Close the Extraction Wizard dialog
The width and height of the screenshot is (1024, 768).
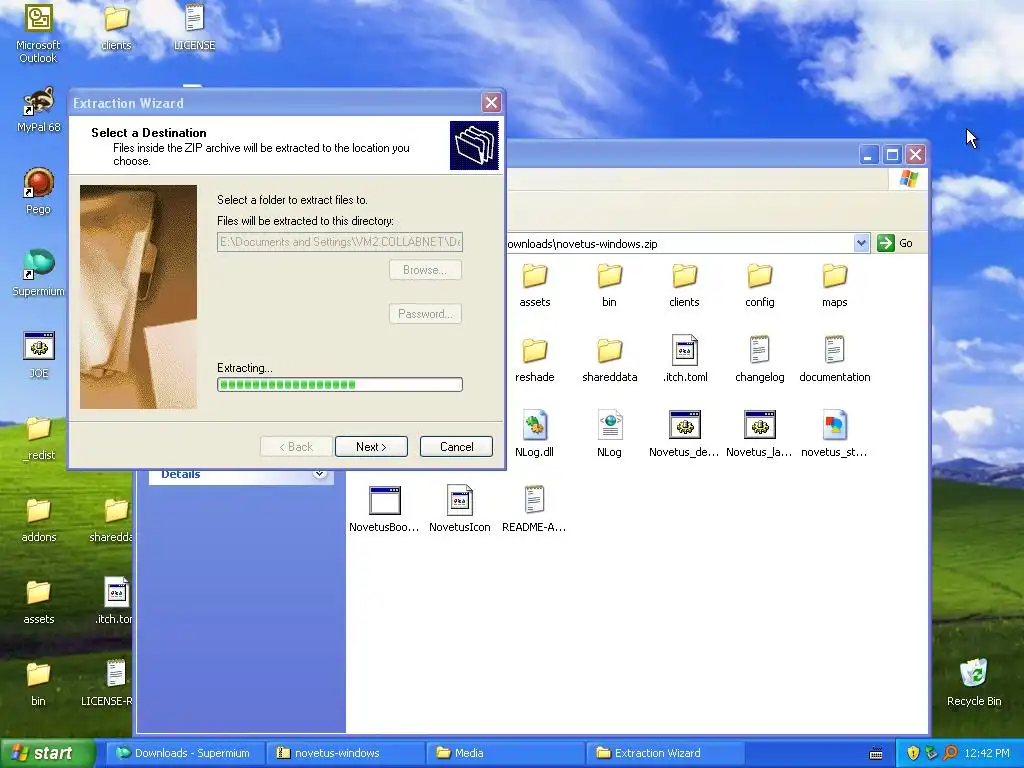point(491,103)
